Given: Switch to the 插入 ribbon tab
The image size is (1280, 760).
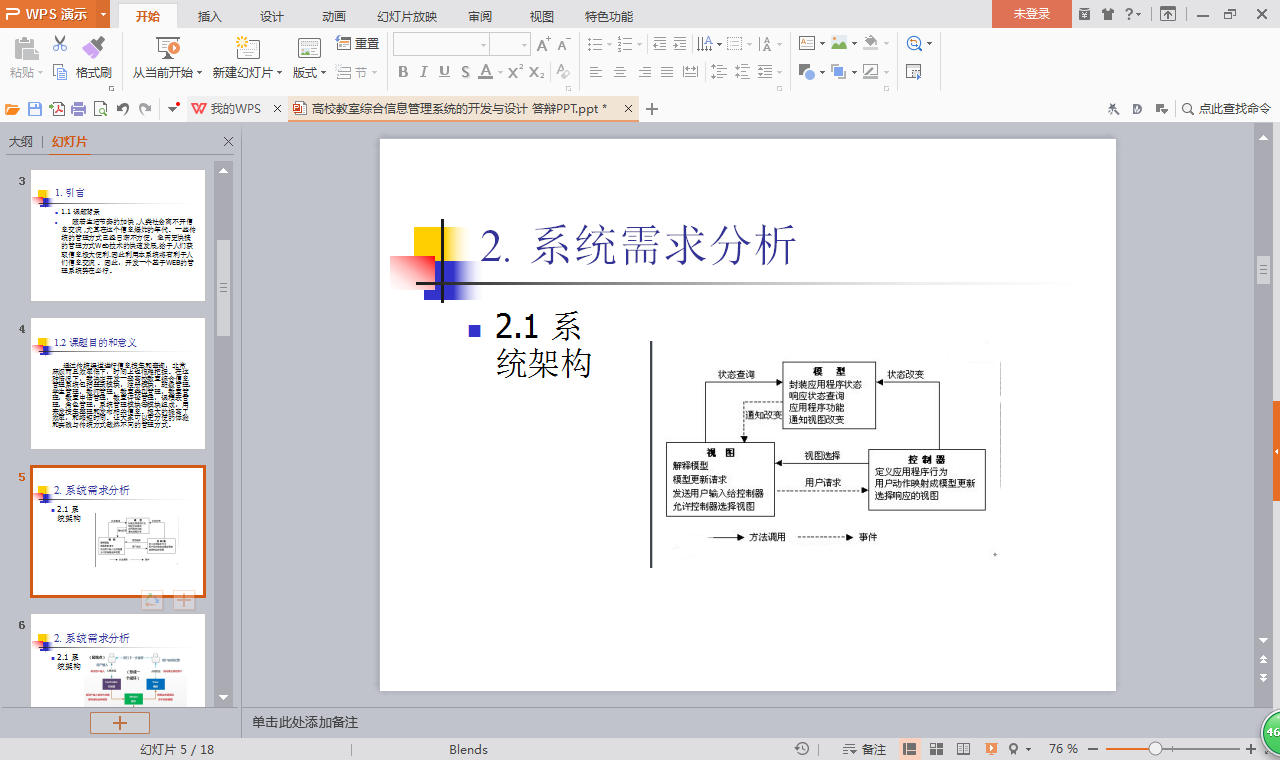Looking at the screenshot, I should click(210, 16).
